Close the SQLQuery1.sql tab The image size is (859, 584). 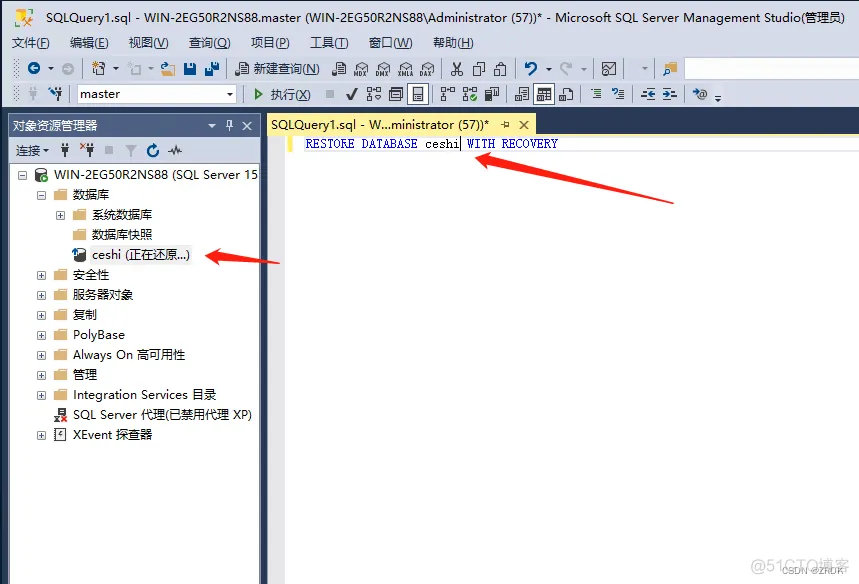(524, 125)
